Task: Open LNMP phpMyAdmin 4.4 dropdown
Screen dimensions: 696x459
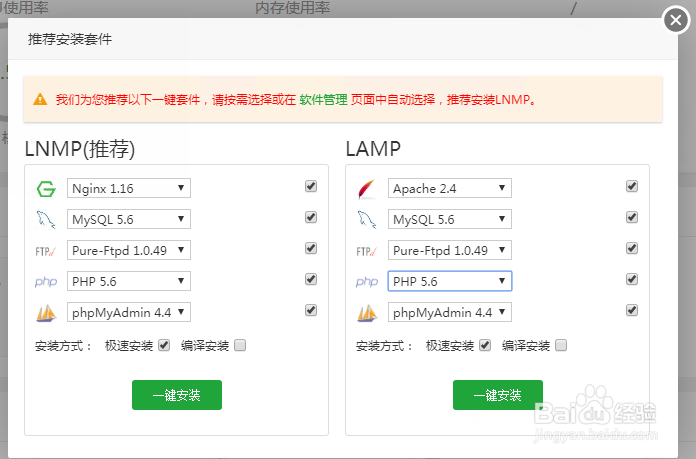Action: click(129, 312)
